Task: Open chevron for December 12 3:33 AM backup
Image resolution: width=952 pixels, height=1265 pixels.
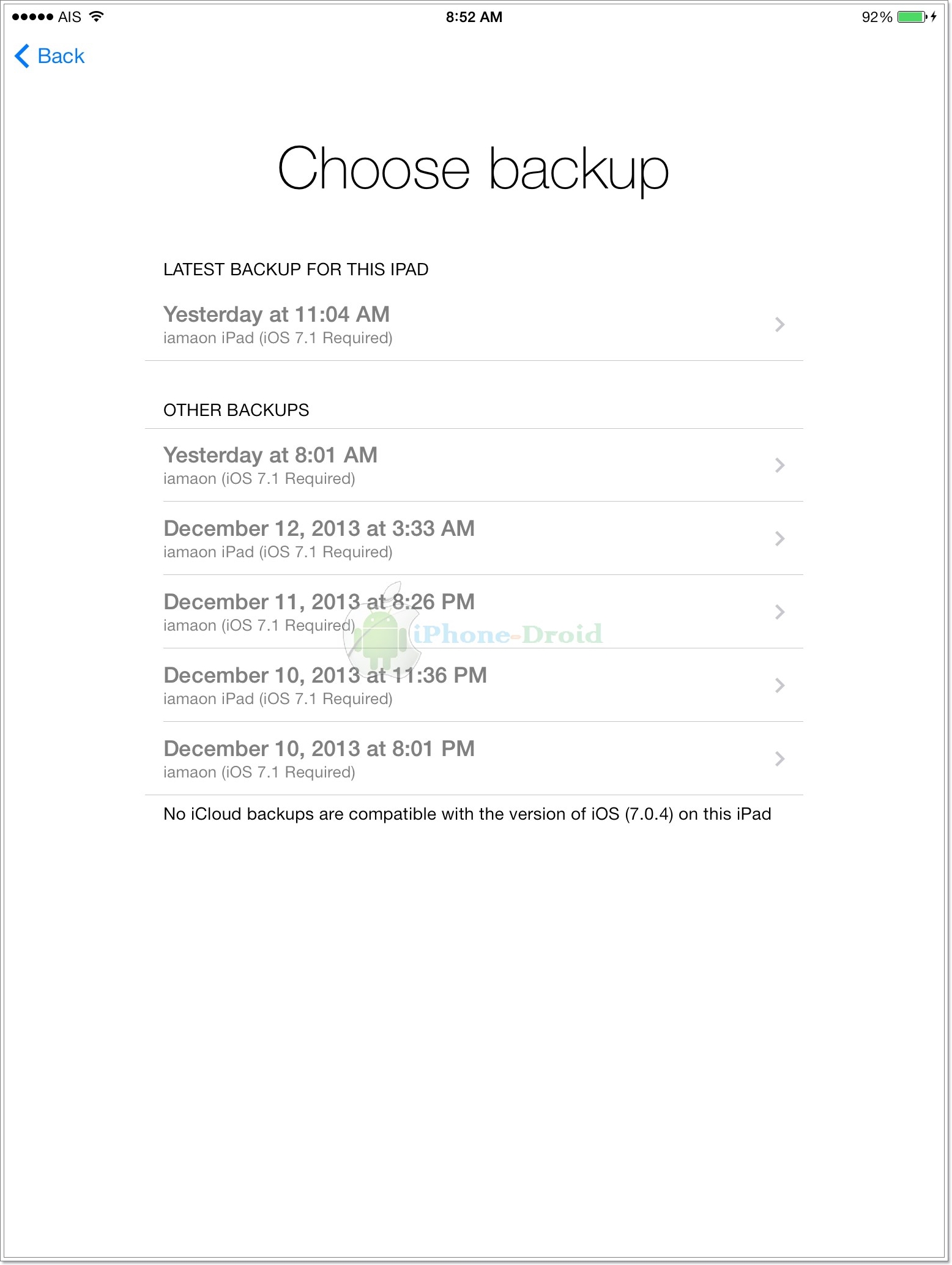Action: 779,539
